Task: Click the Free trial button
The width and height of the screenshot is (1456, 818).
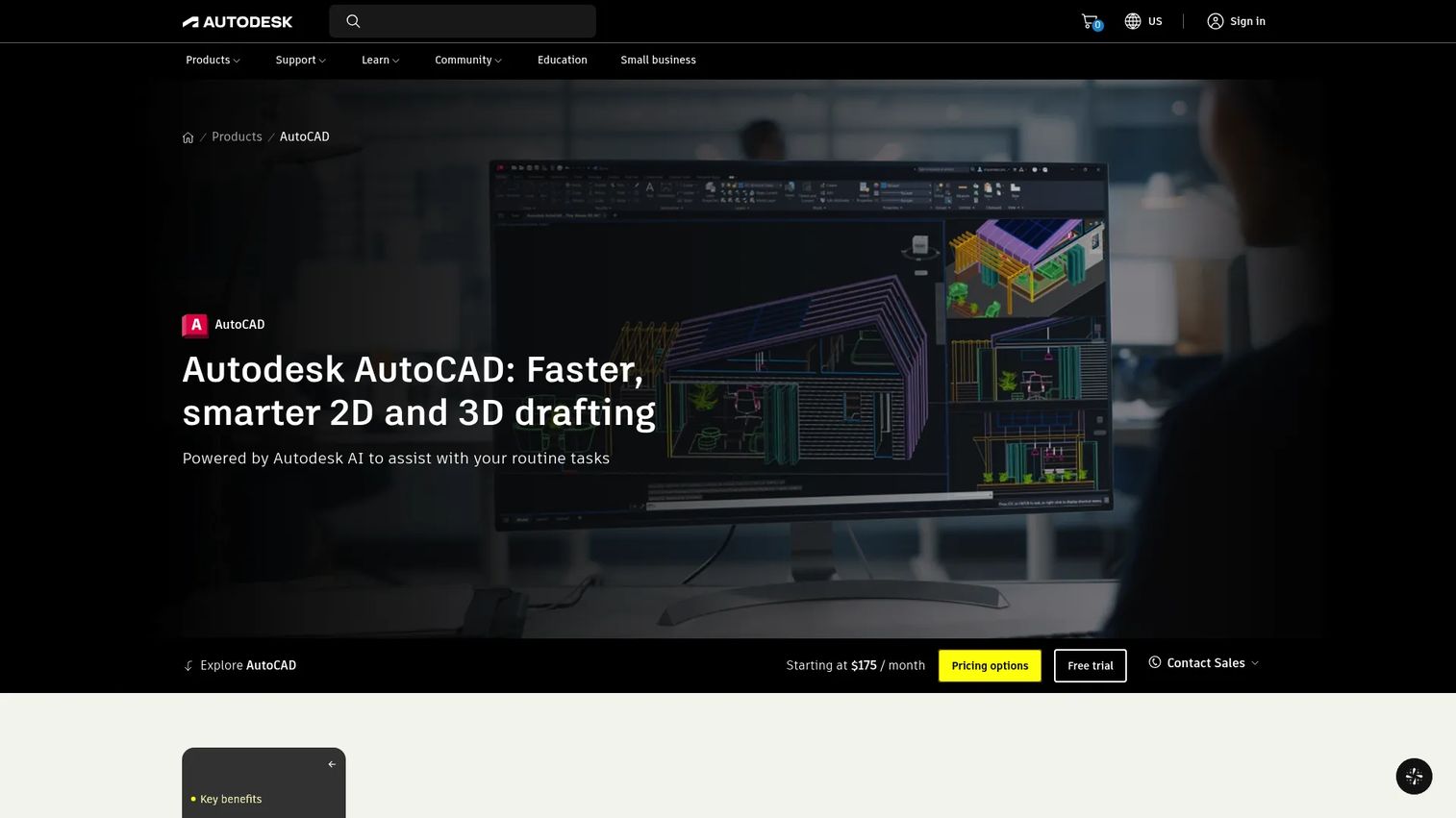Action: (x=1091, y=666)
